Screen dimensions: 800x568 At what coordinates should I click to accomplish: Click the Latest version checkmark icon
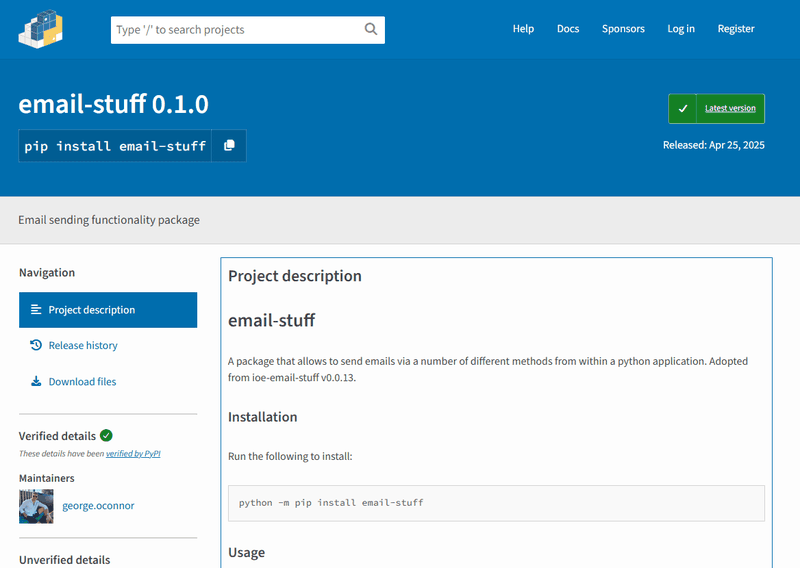pos(683,108)
